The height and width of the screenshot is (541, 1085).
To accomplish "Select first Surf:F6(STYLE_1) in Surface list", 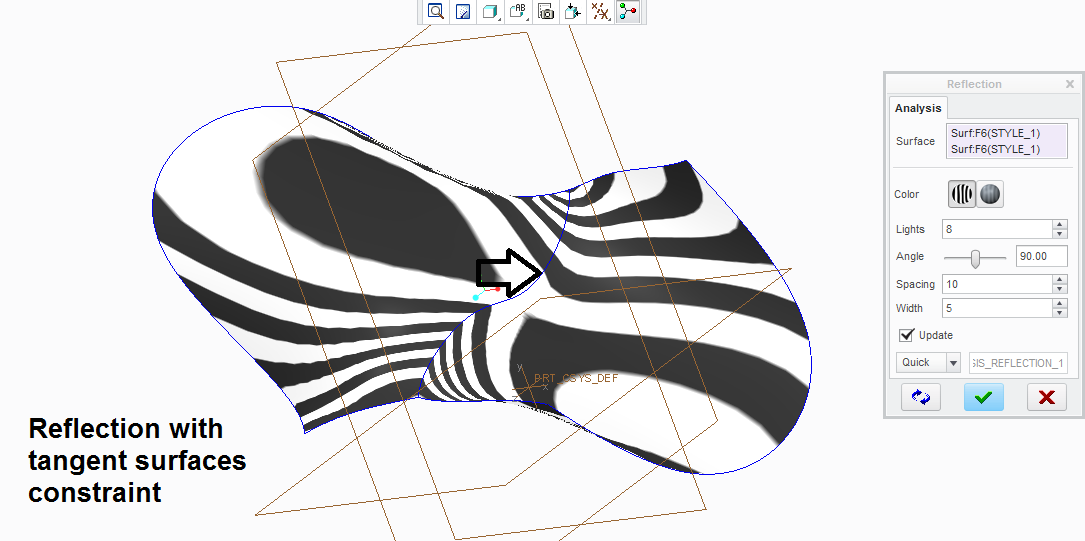I will [995, 134].
